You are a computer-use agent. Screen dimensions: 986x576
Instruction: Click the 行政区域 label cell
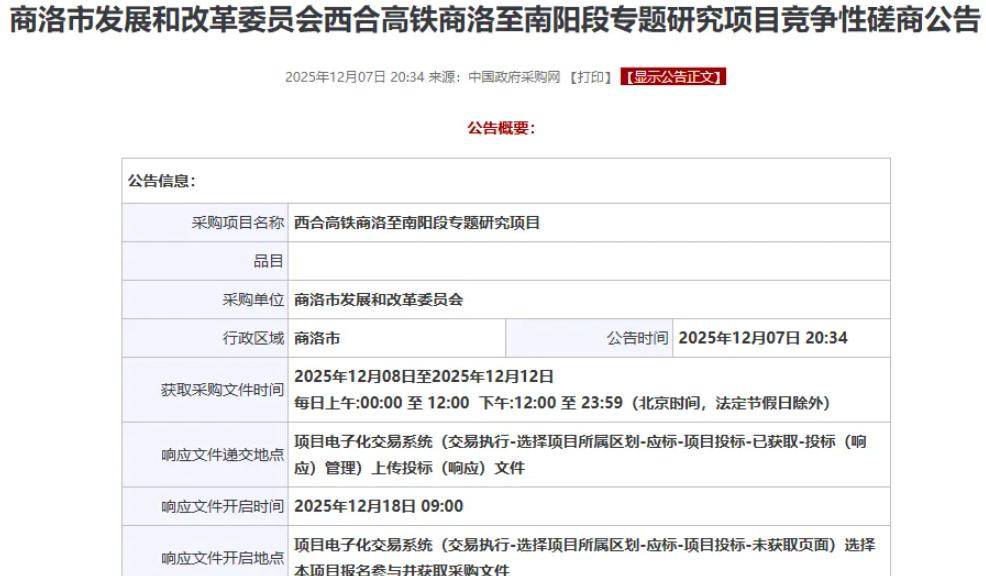click(253, 338)
